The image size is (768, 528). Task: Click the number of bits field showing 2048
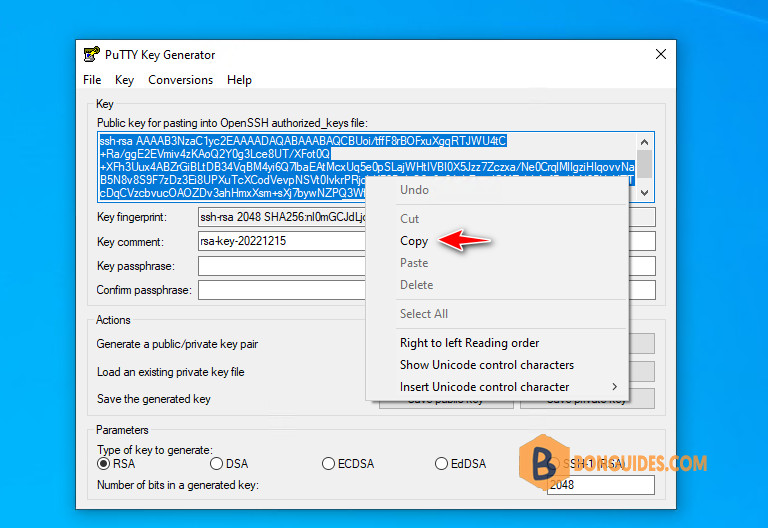tap(600, 485)
